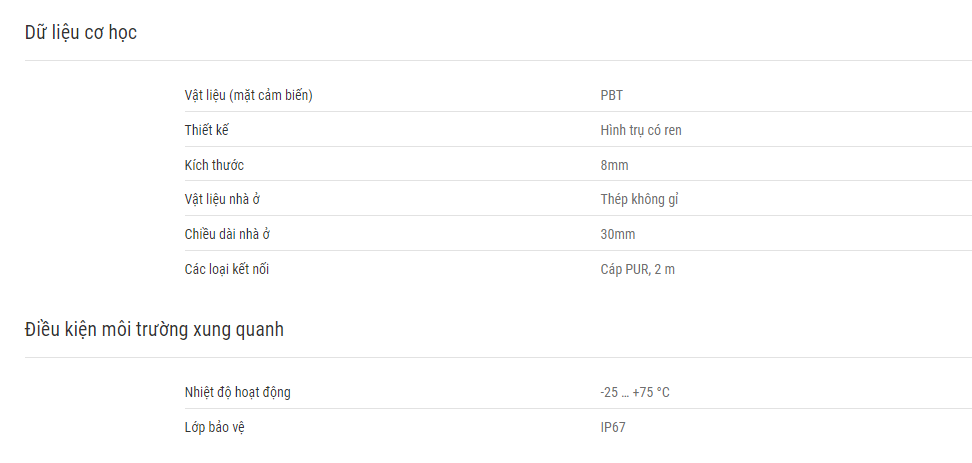Select the "Nhiệt độ hoạt động" label

pos(237,392)
